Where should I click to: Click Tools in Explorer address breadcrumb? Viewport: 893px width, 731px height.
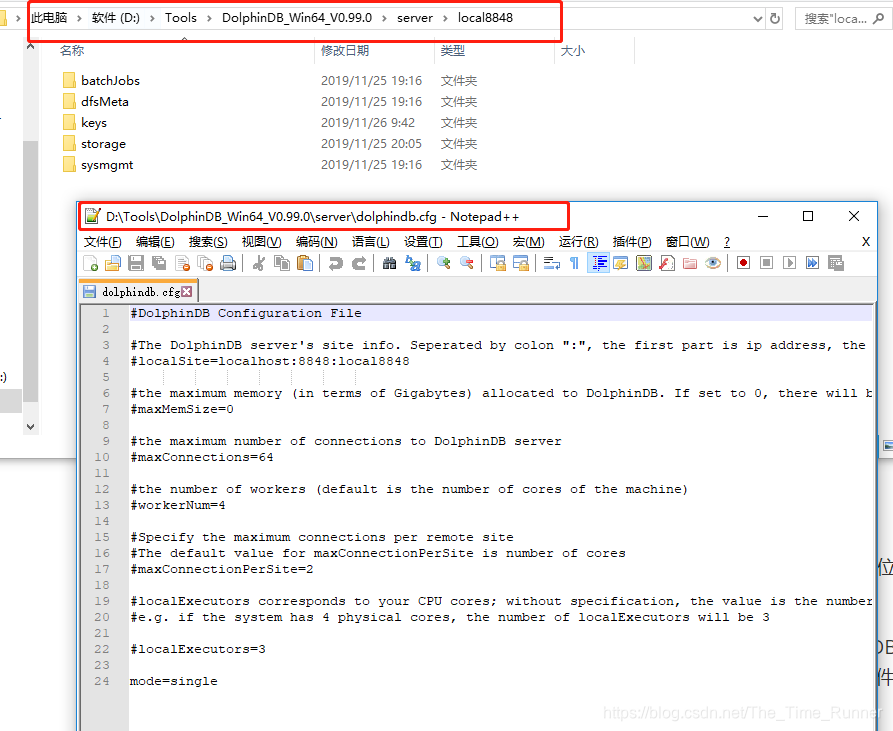tap(181, 18)
